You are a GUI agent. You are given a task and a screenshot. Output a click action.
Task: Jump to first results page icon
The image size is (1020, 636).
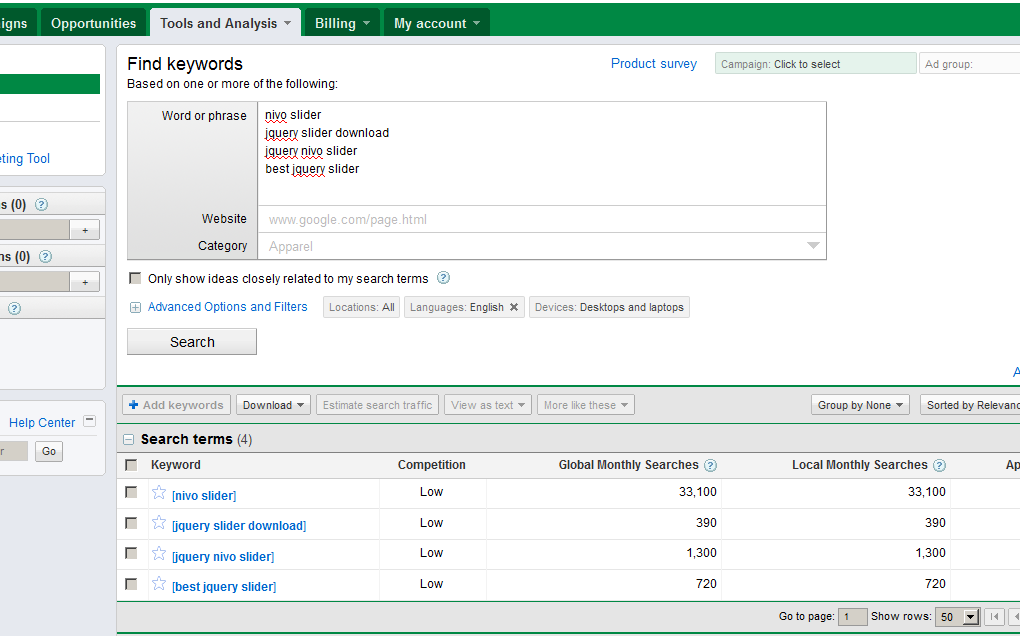[x=994, y=617]
